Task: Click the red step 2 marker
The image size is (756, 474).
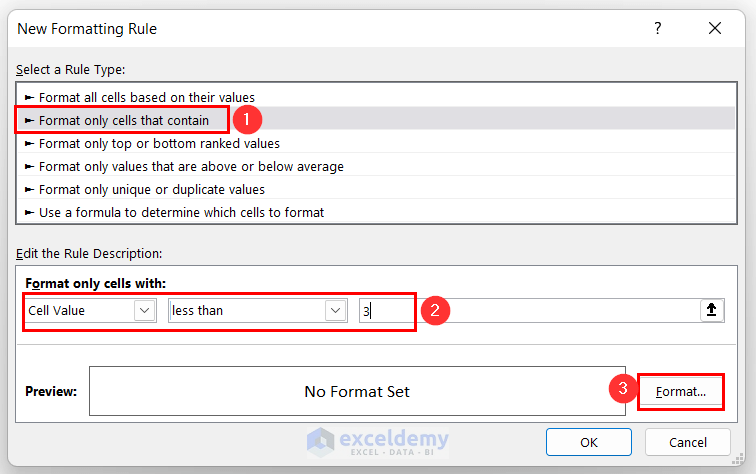Action: (434, 310)
